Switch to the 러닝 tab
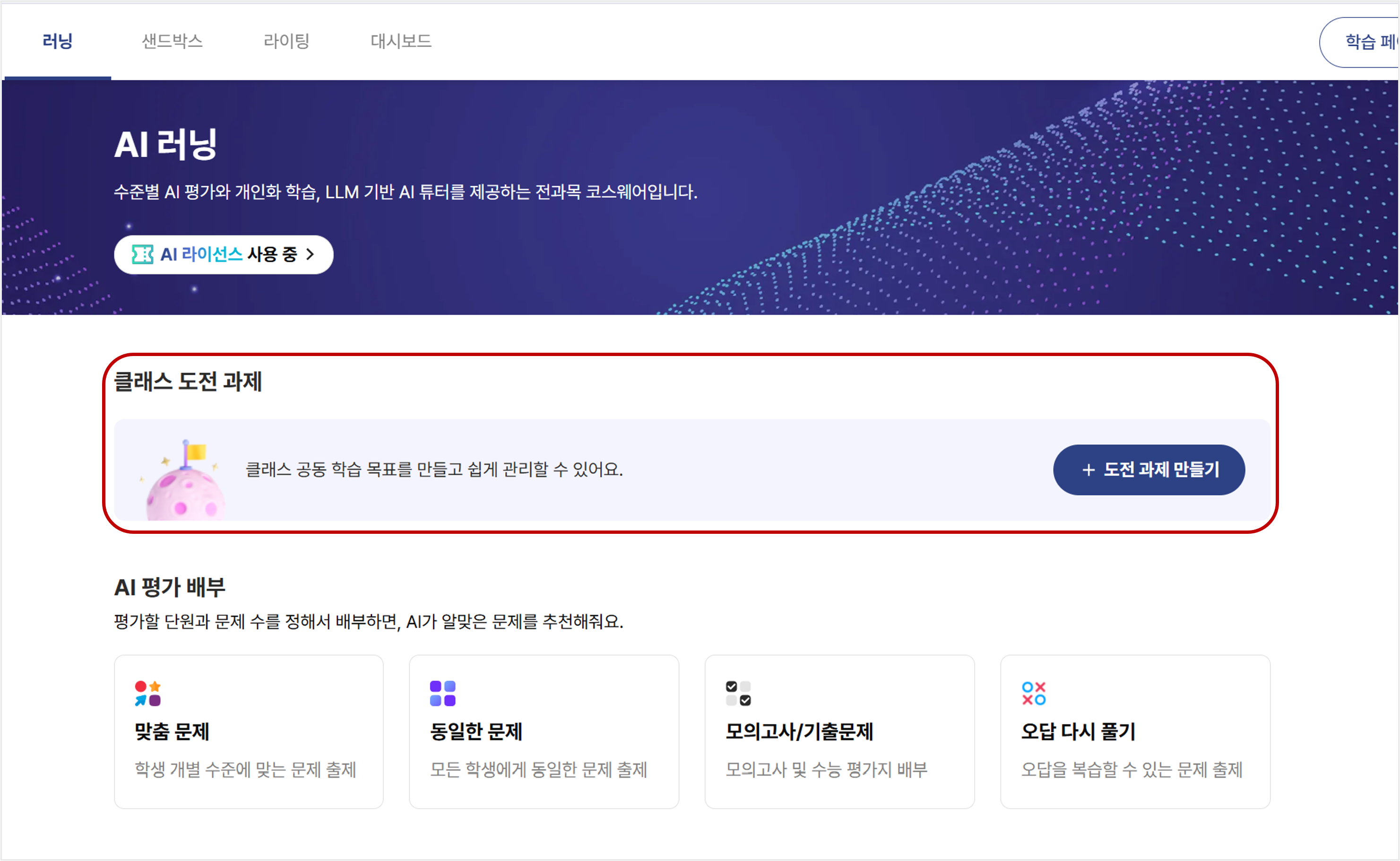This screenshot has width=1400, height=861. (58, 41)
